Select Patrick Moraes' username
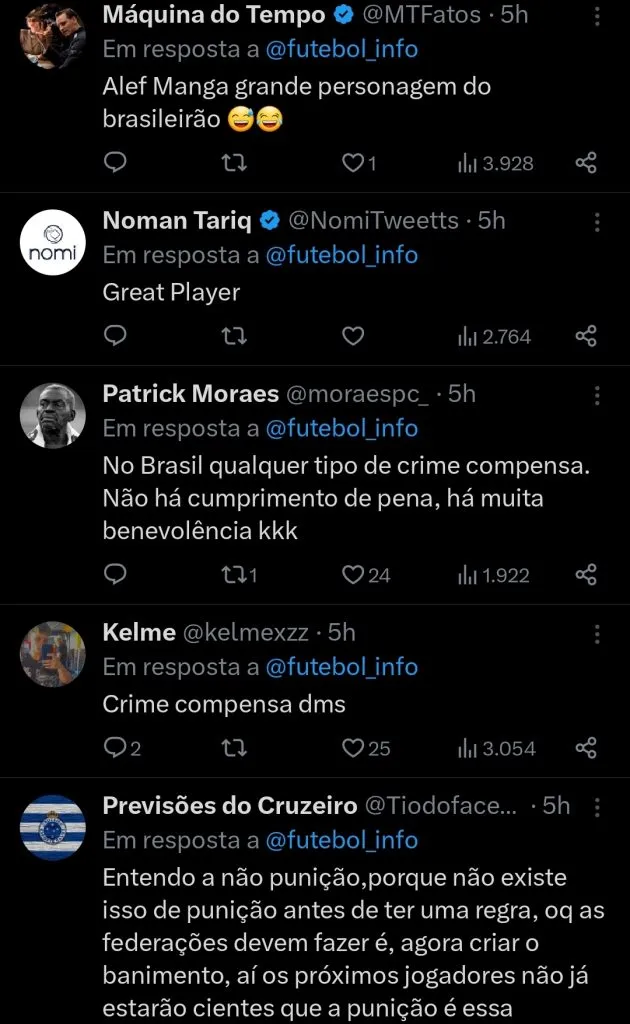 [190, 392]
